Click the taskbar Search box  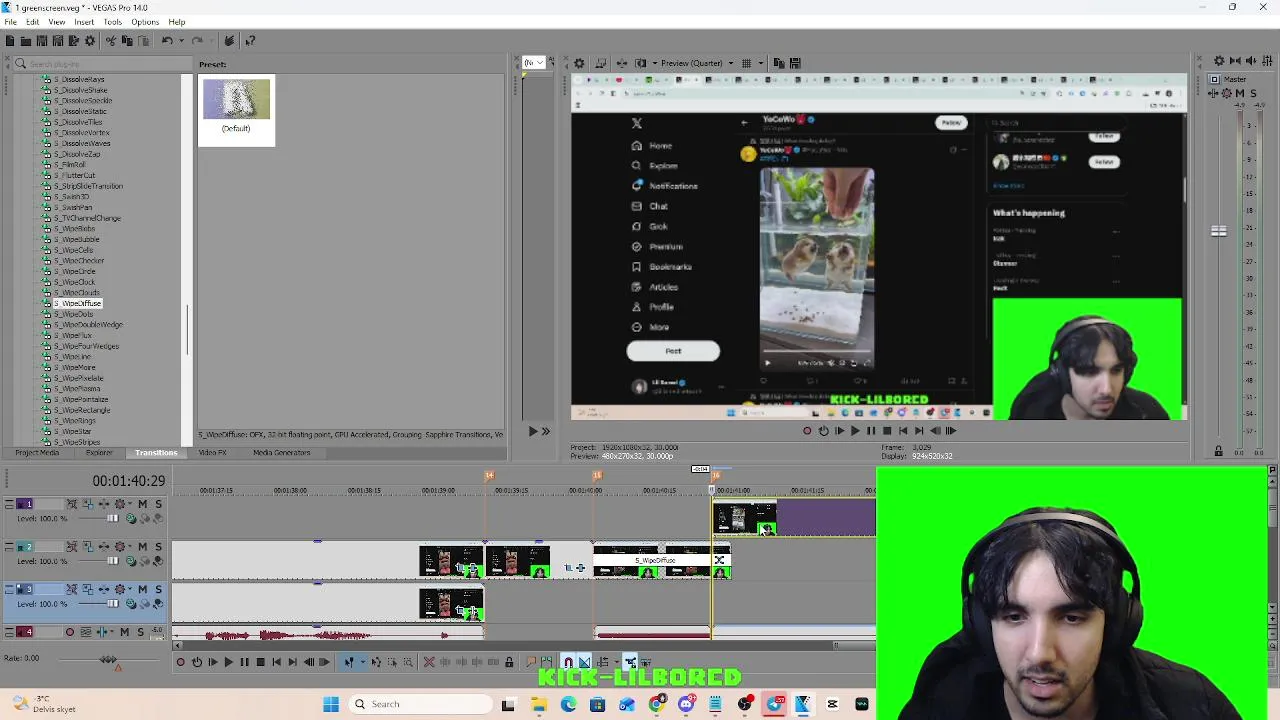421,704
